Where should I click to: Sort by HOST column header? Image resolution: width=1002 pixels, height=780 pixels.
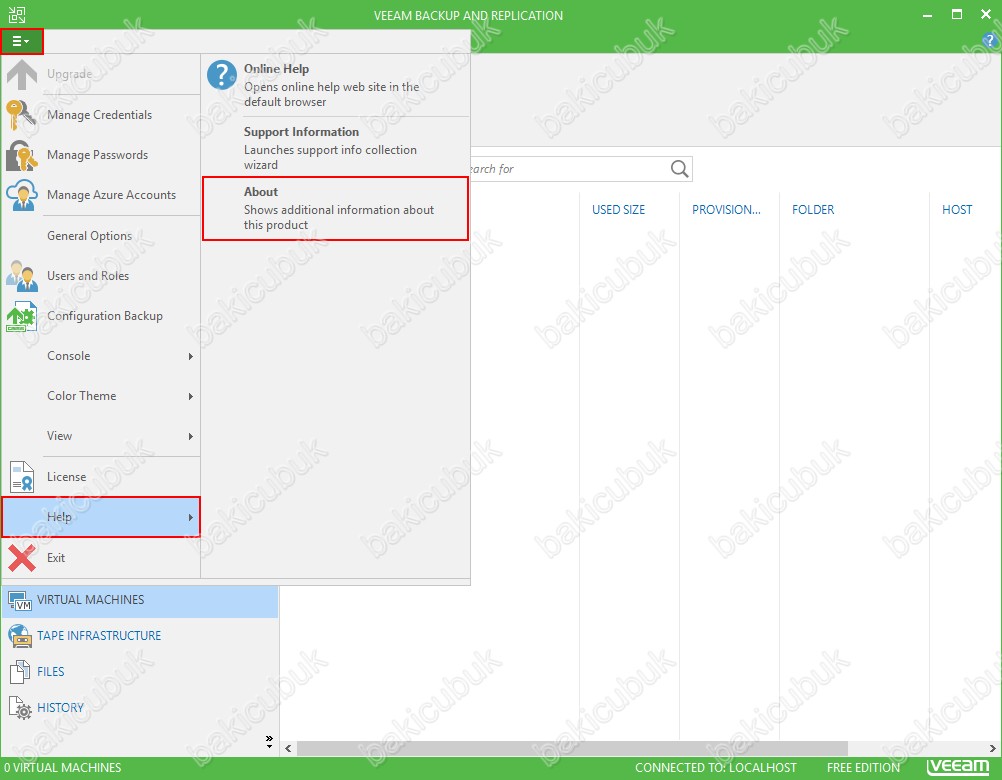(957, 210)
